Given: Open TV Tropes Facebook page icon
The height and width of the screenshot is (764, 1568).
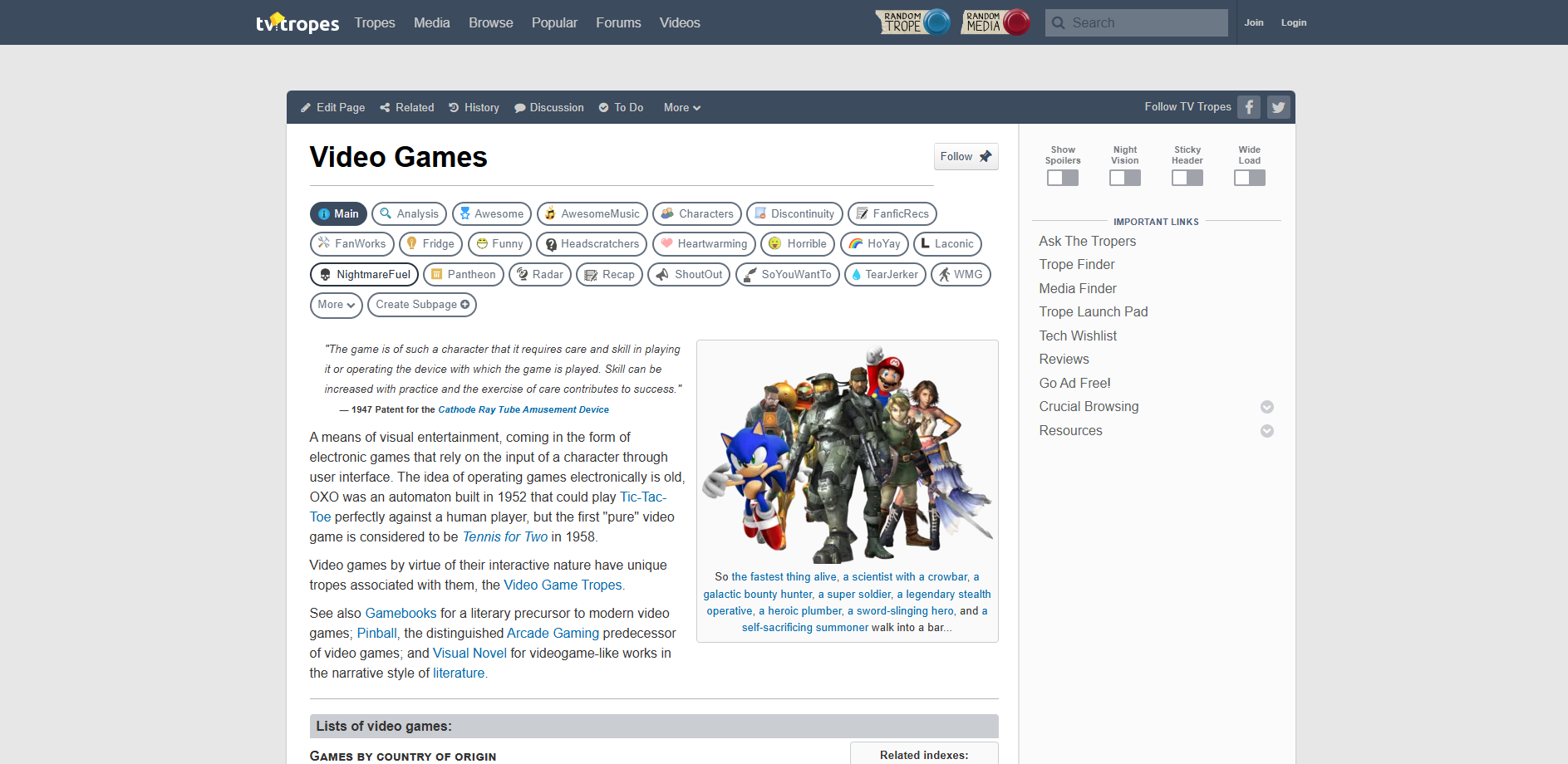Looking at the screenshot, I should pos(1249,107).
